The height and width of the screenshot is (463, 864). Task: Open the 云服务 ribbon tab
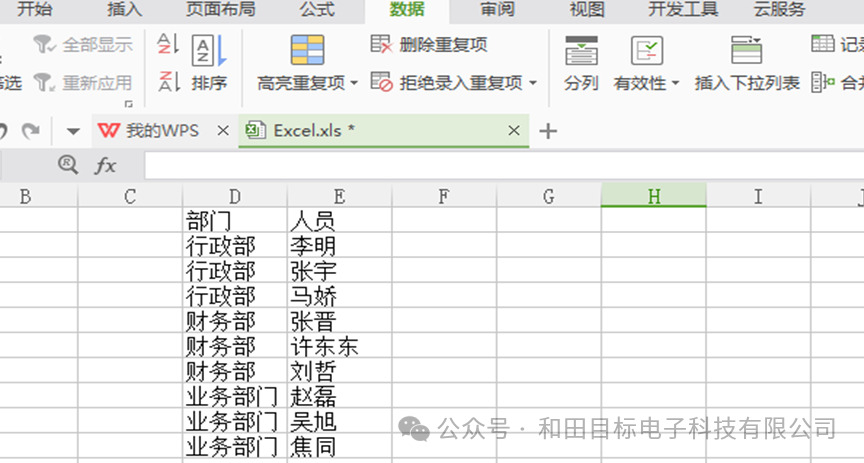(780, 9)
